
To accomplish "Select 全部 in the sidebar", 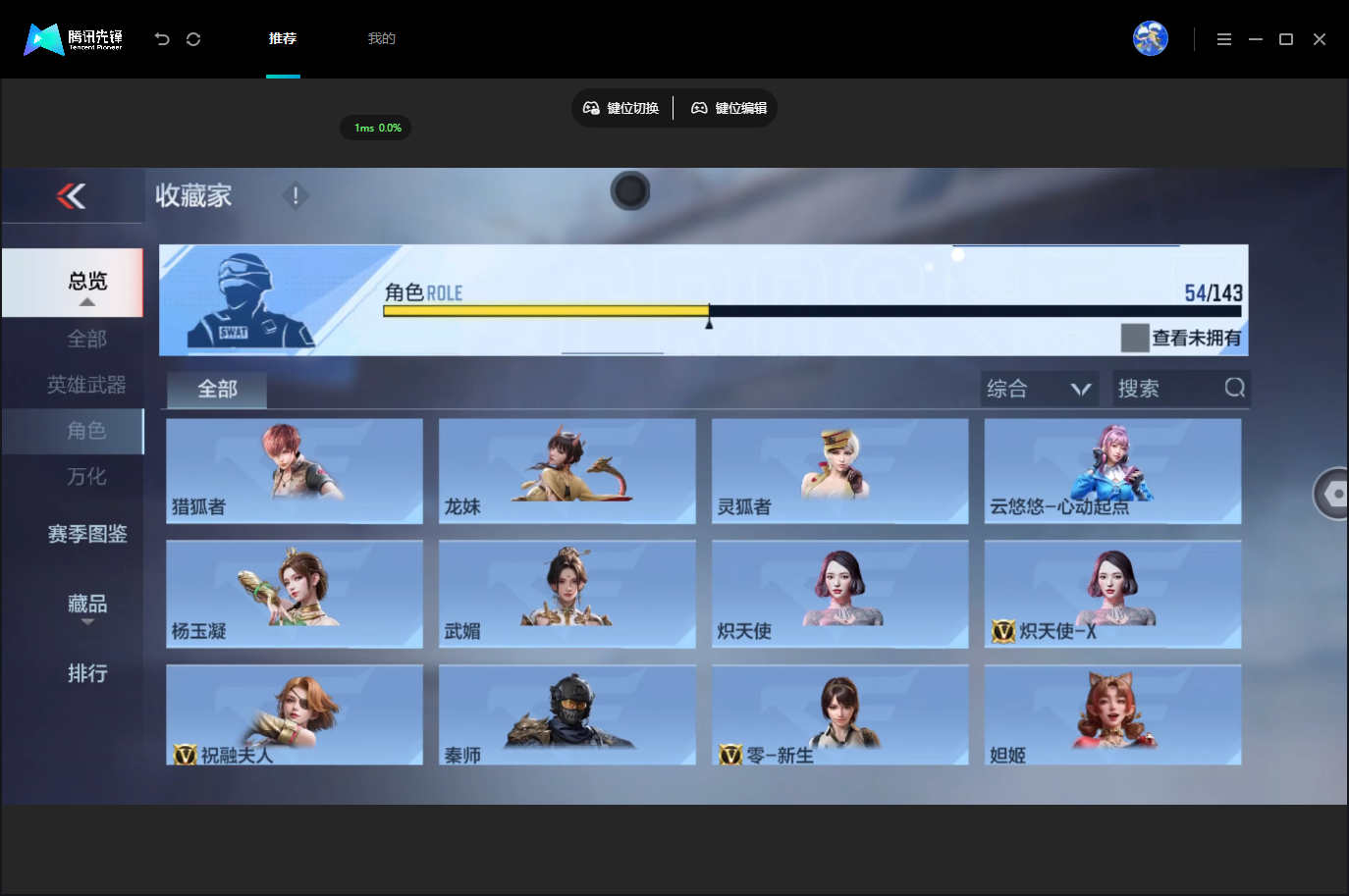I will click(x=87, y=339).
